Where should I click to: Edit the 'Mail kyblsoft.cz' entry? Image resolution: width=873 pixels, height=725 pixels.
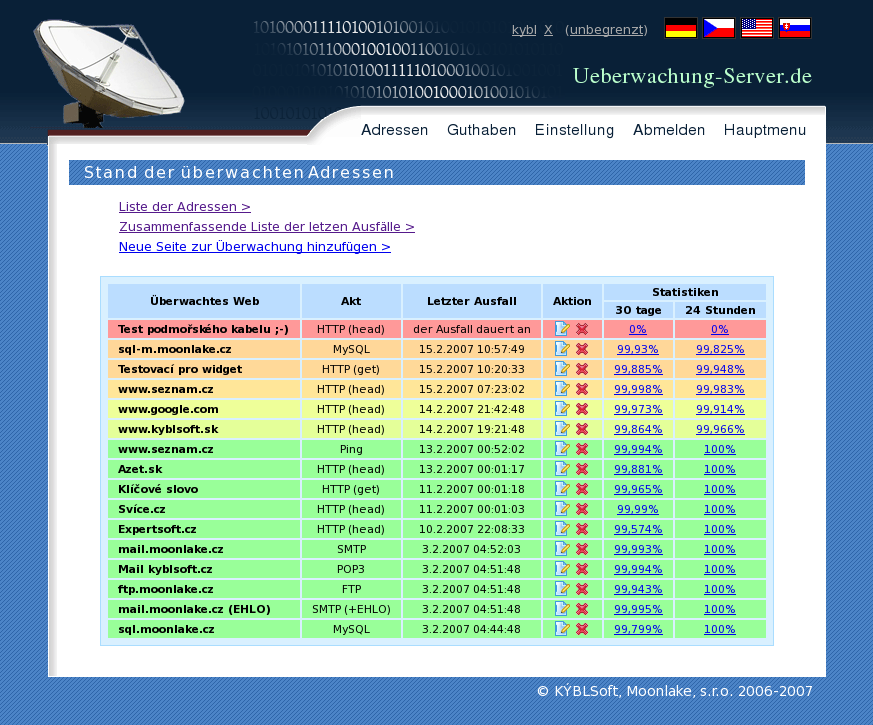click(562, 569)
